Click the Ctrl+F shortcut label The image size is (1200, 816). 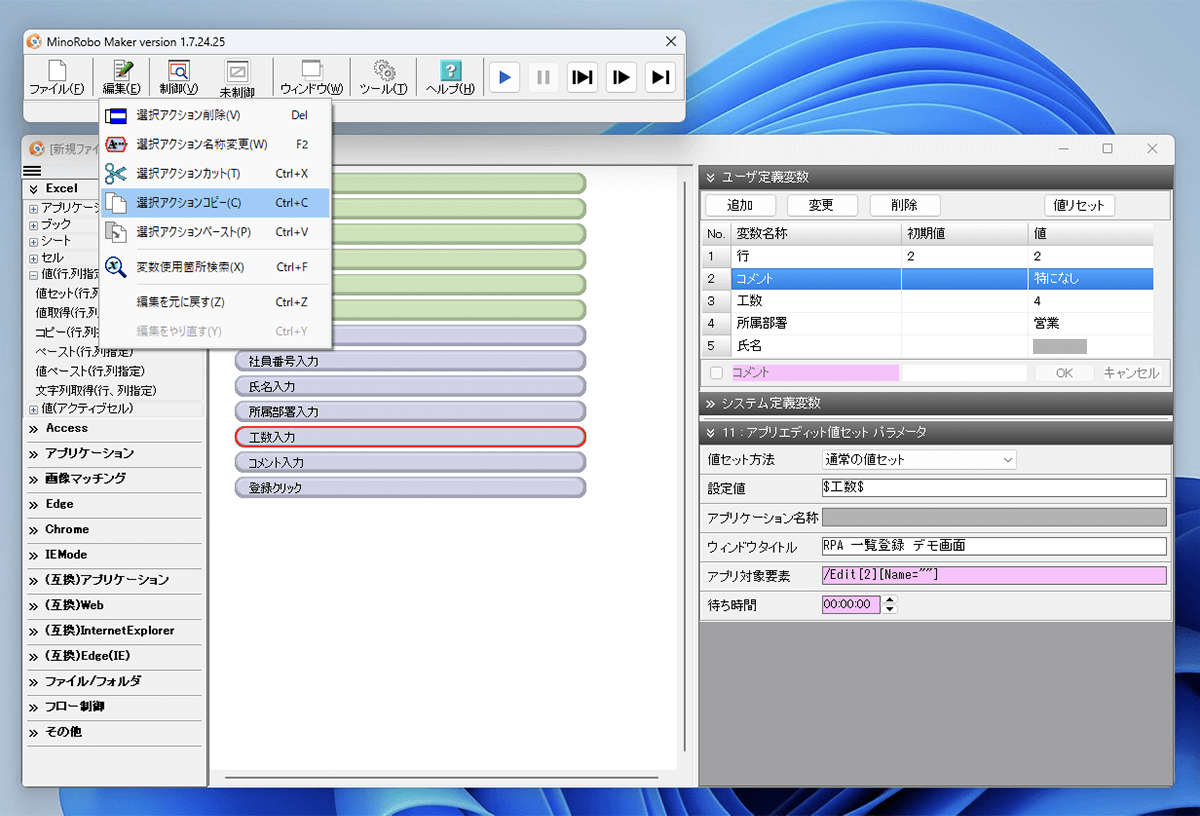pos(292,267)
